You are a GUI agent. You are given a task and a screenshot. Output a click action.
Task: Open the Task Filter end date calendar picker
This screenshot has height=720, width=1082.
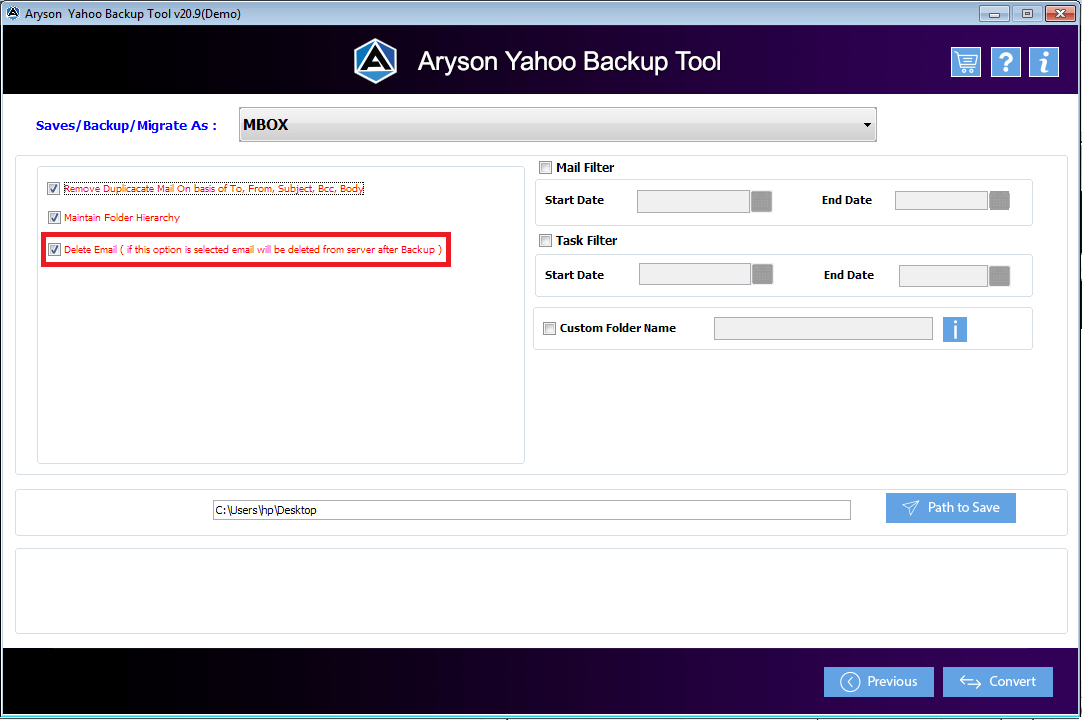click(998, 275)
